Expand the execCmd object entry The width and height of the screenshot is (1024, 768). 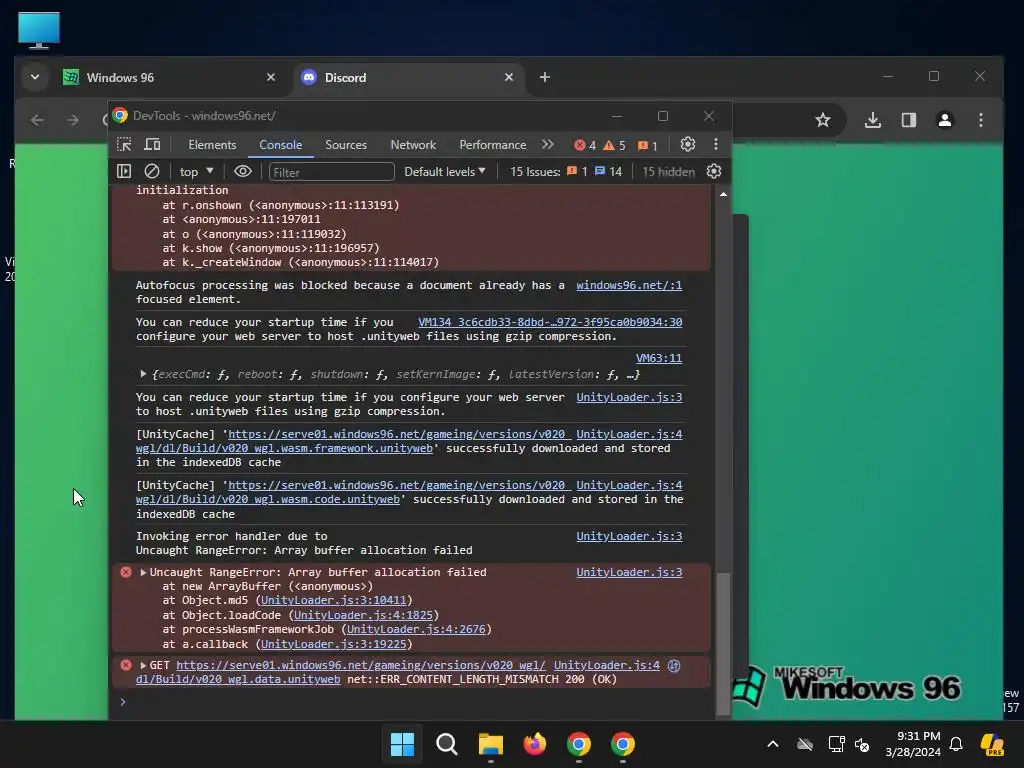tap(143, 374)
